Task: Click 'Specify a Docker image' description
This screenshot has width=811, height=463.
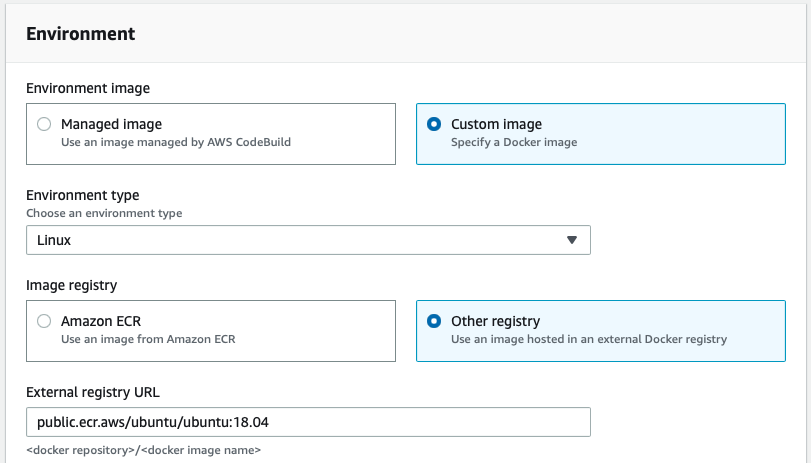Action: [514, 142]
